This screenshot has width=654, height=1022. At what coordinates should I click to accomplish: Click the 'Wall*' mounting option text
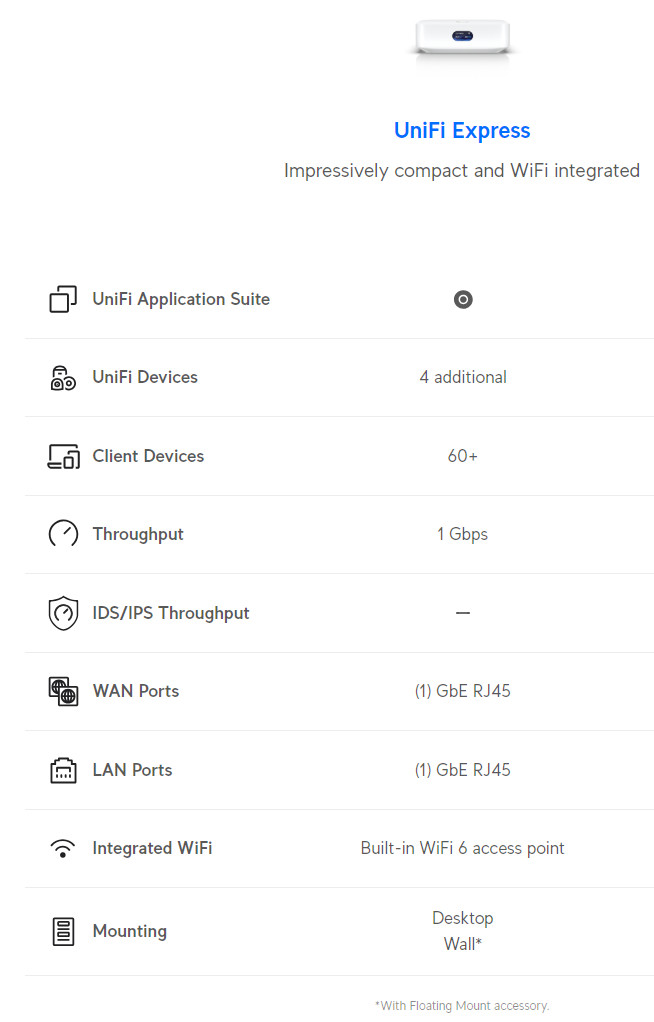tap(462, 944)
